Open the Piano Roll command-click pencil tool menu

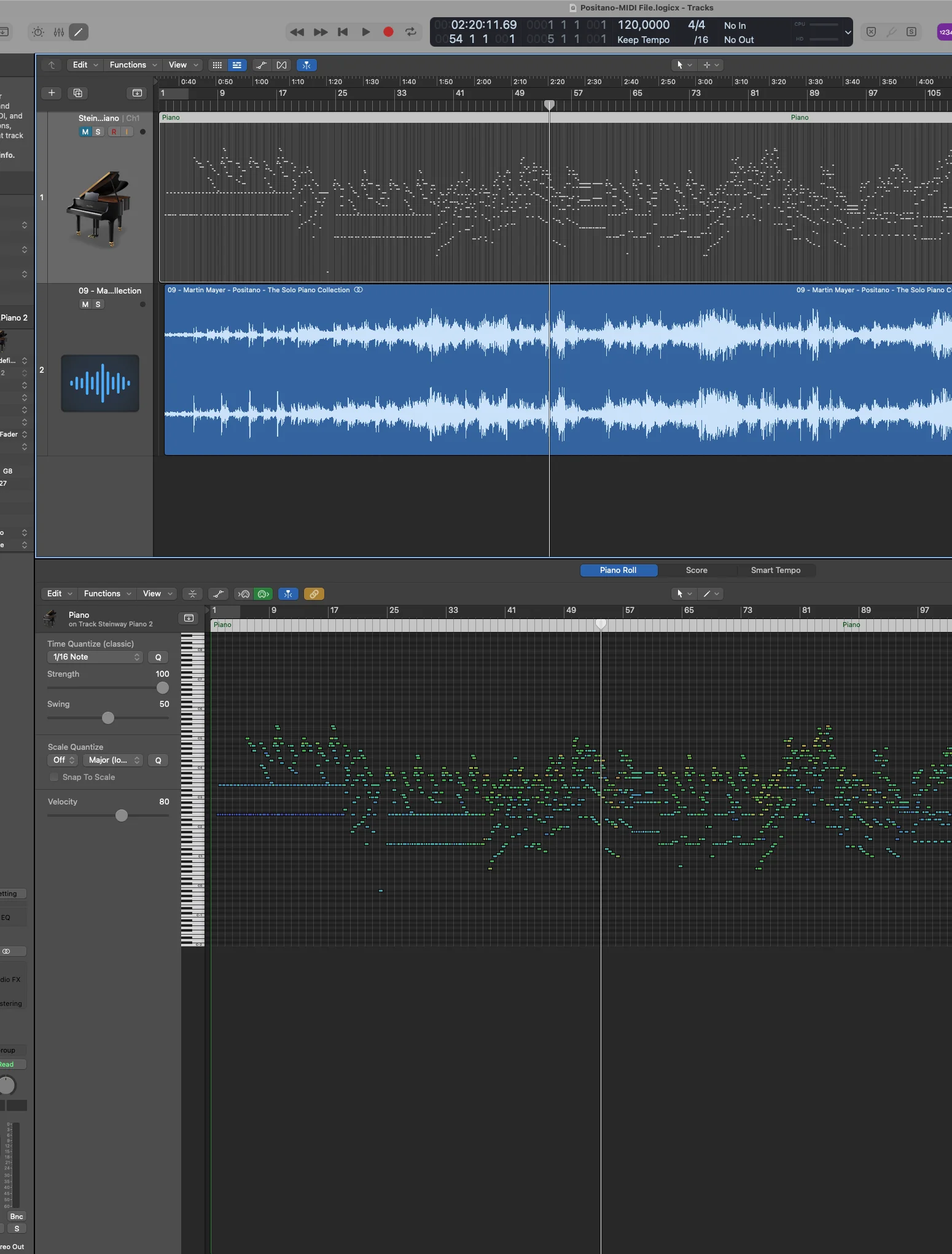pyautogui.click(x=711, y=594)
